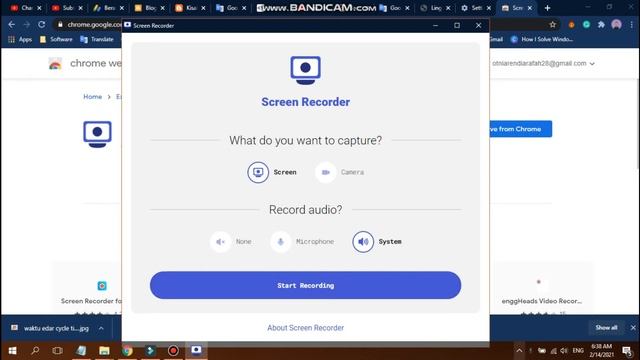Open Chrome from taskbar
Screen dimensions: 640x360
(127, 351)
